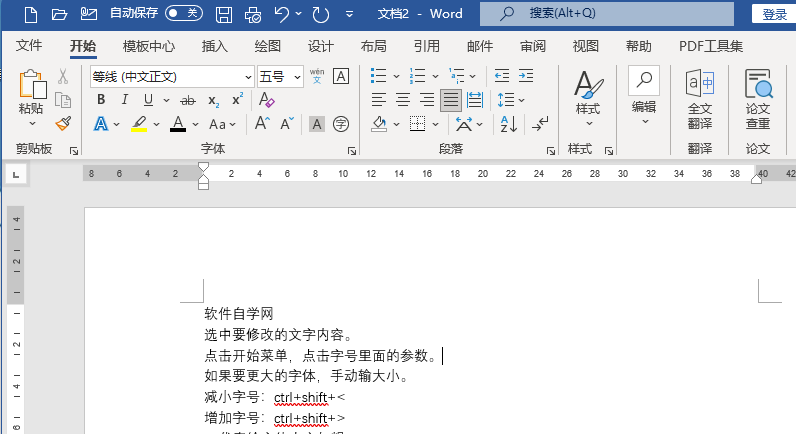Open the font dialog launcher in 字体 group

tap(352, 151)
